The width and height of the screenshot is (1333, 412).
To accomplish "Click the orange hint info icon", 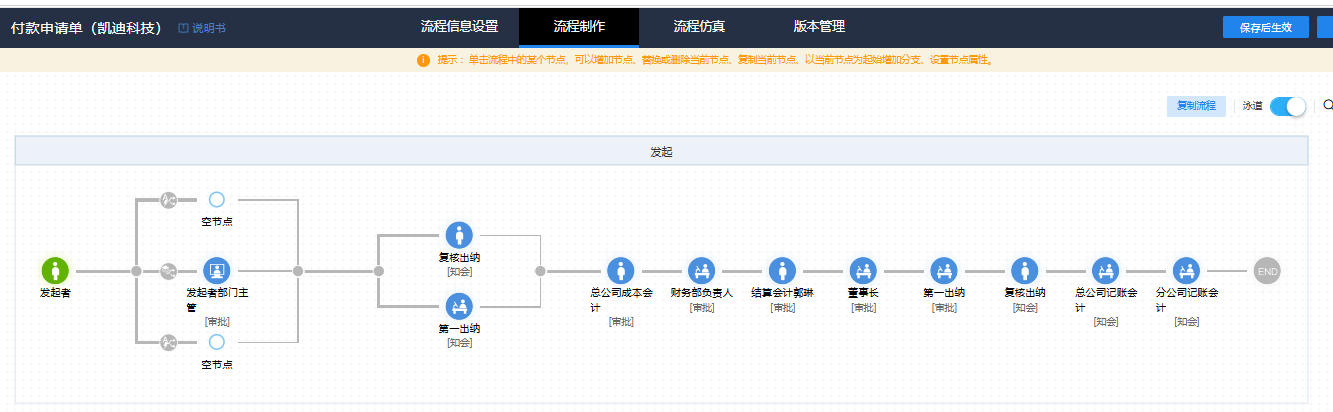I will pos(424,60).
